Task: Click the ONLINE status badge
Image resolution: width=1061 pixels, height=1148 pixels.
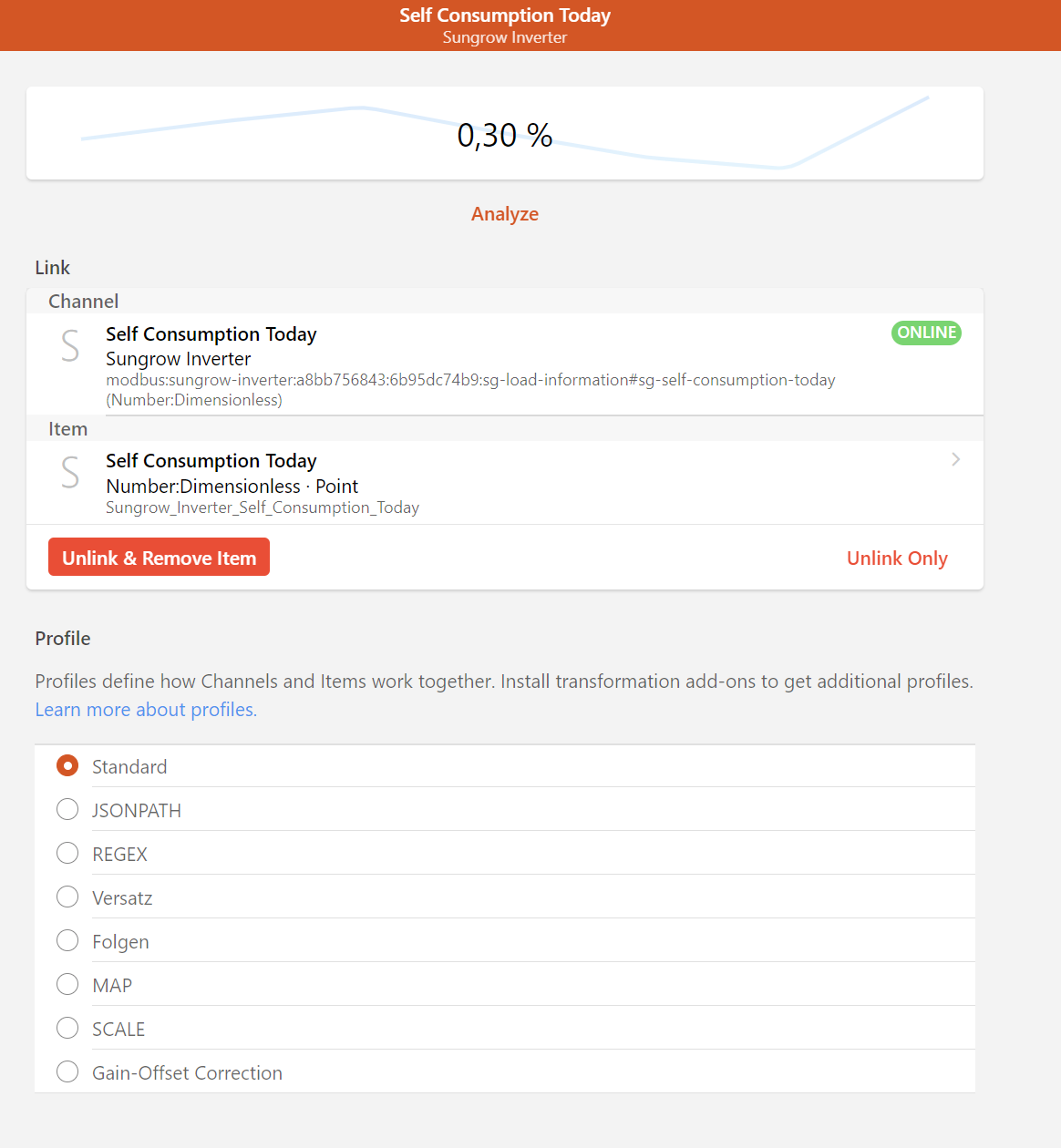Action: (925, 333)
